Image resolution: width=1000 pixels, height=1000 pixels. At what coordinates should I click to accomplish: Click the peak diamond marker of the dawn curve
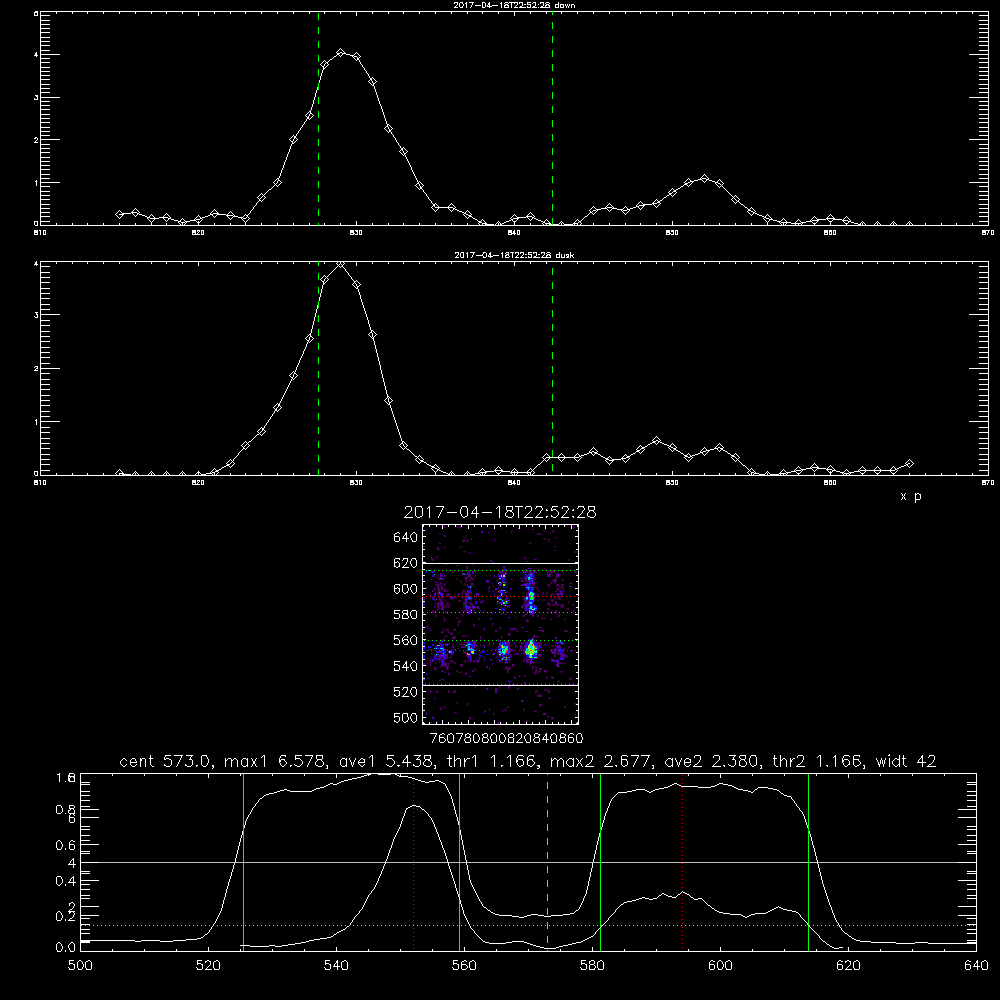(341, 52)
